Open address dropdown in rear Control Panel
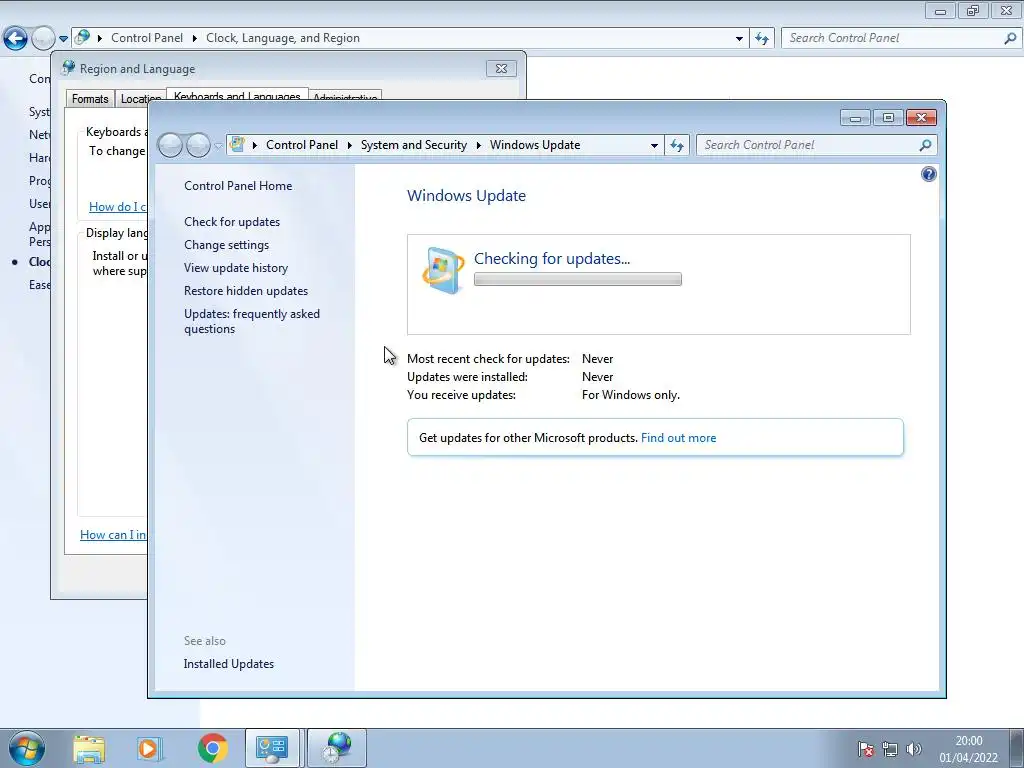 pos(739,39)
